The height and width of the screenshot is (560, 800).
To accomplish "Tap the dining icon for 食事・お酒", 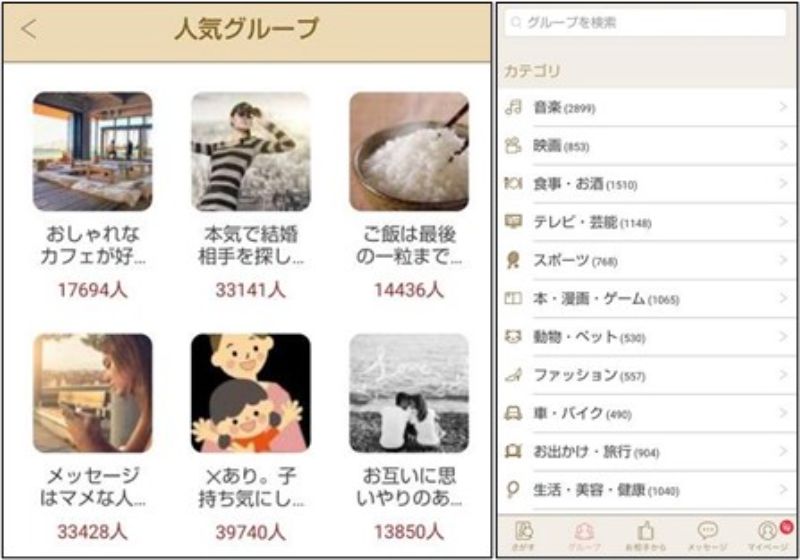I will [x=513, y=183].
